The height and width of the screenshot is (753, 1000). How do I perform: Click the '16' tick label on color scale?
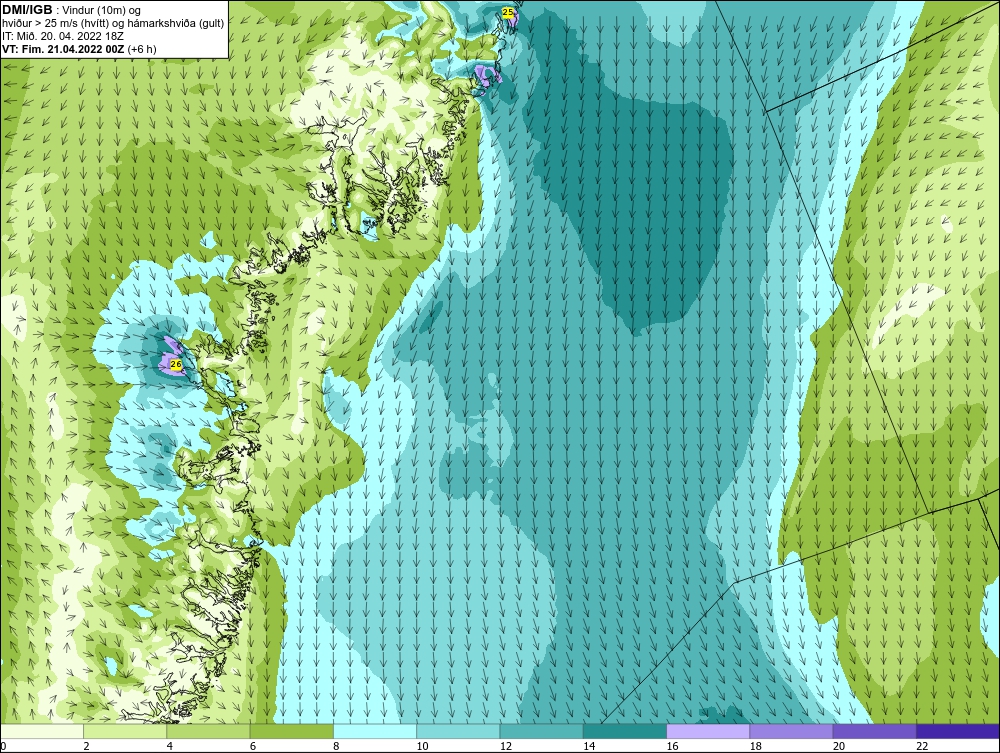point(672,747)
